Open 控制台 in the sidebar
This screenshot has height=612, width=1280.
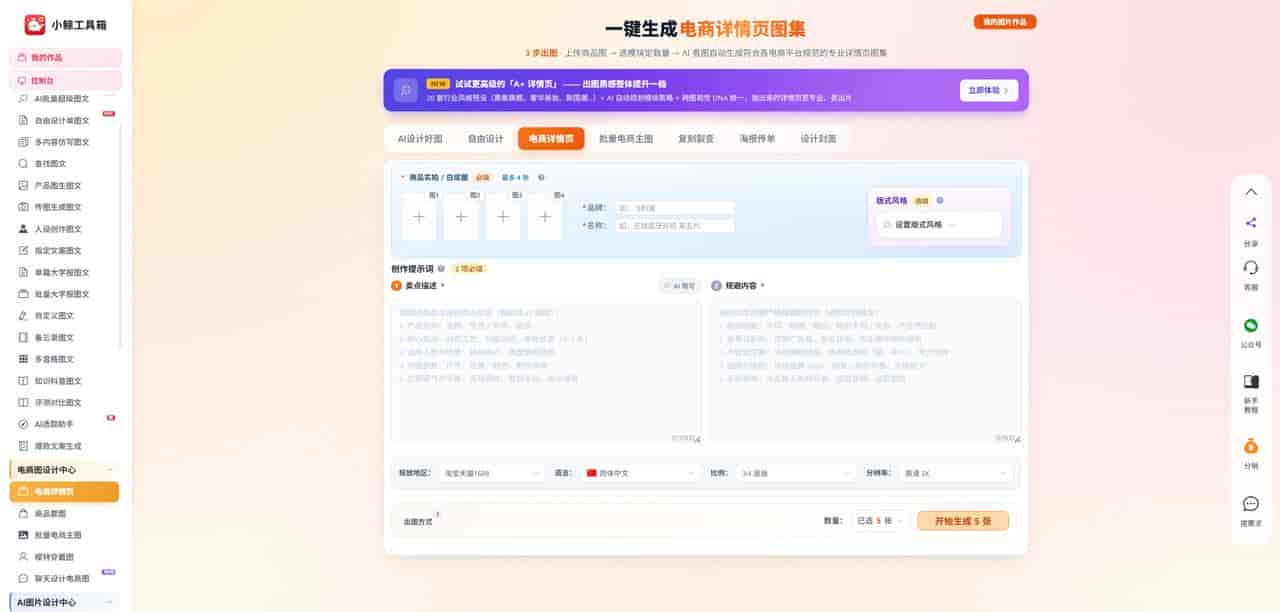click(x=66, y=80)
